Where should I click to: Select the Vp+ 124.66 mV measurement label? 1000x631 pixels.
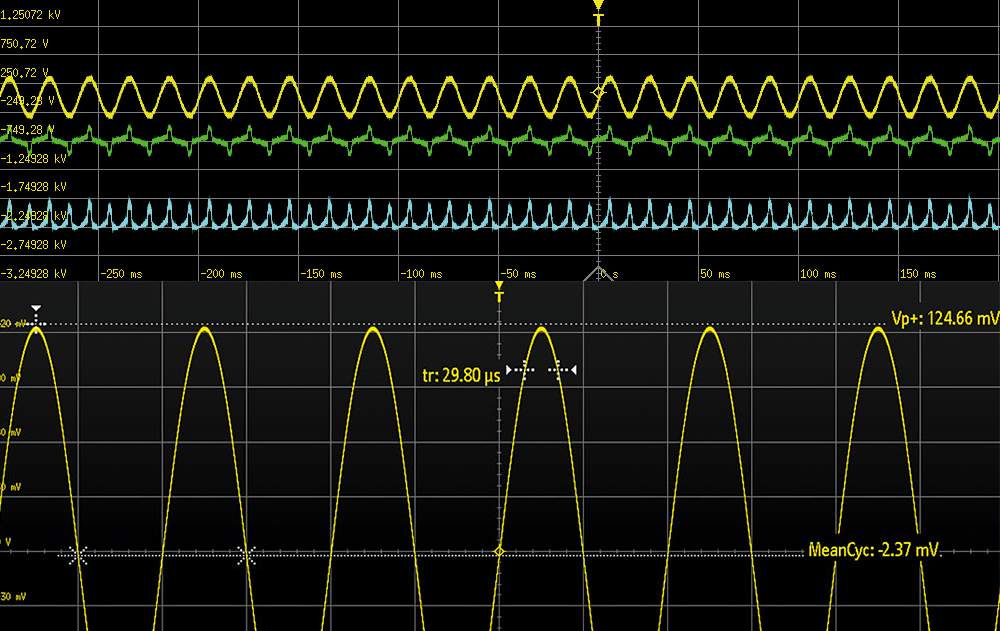click(x=944, y=319)
